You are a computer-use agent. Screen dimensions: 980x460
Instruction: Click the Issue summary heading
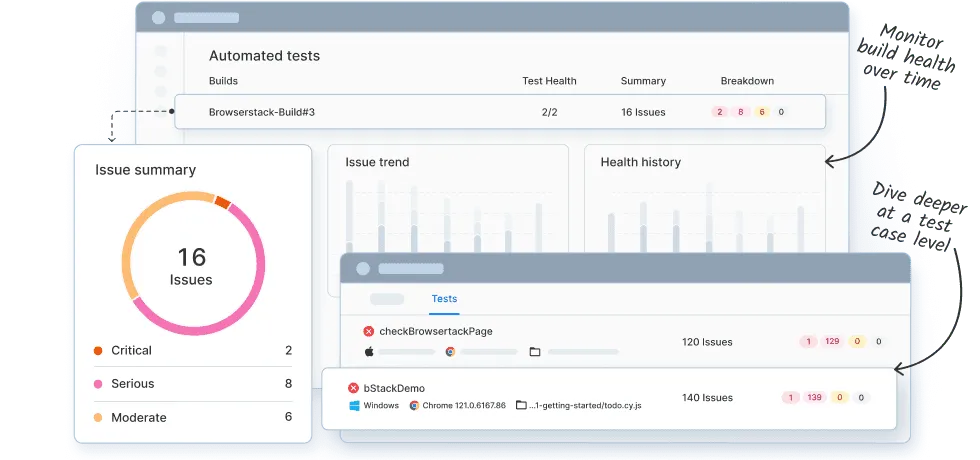coord(146,170)
